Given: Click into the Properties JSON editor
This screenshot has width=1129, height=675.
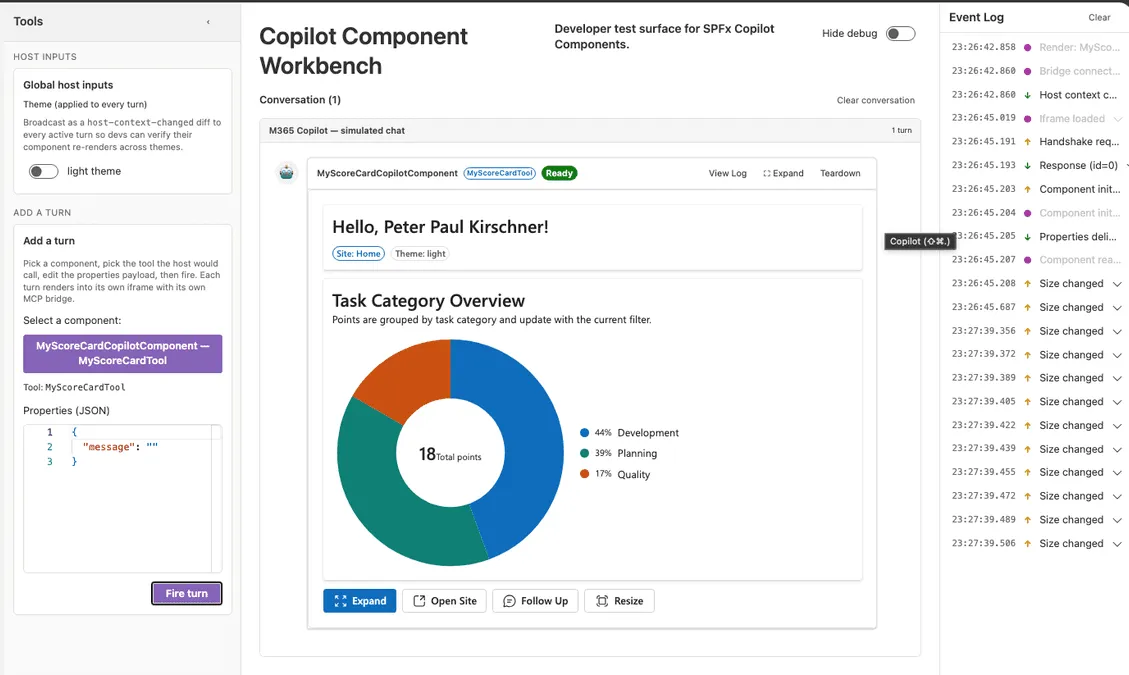Looking at the screenshot, I should 122,499.
